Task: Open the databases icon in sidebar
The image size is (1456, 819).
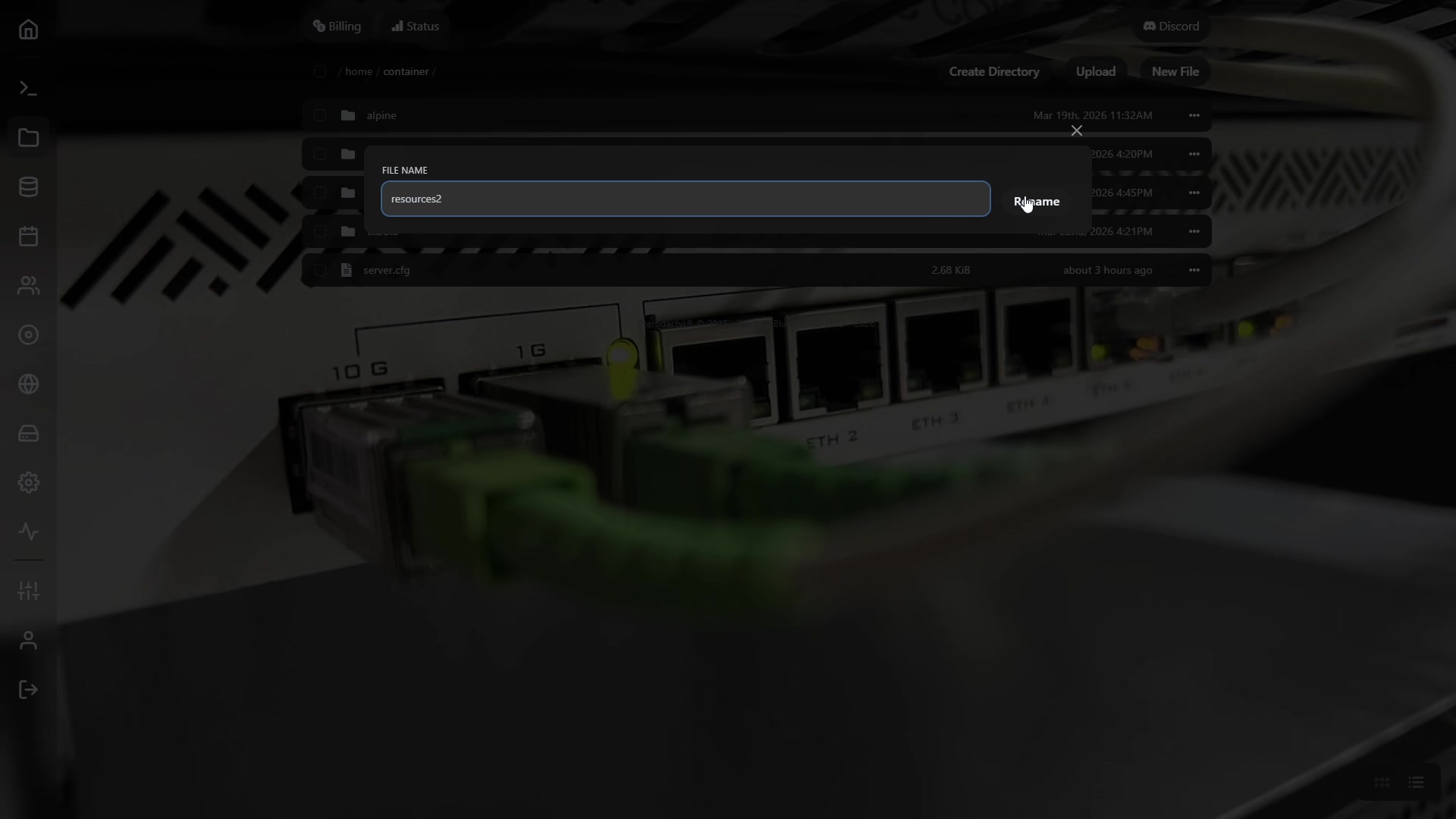Action: tap(28, 187)
